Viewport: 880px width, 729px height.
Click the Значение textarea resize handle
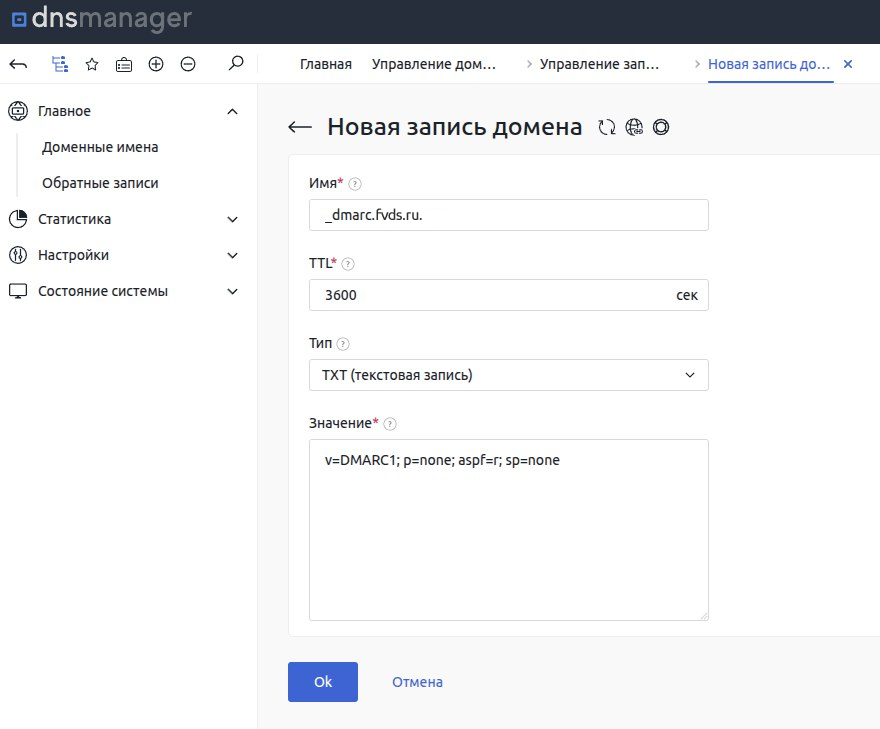tap(704, 616)
